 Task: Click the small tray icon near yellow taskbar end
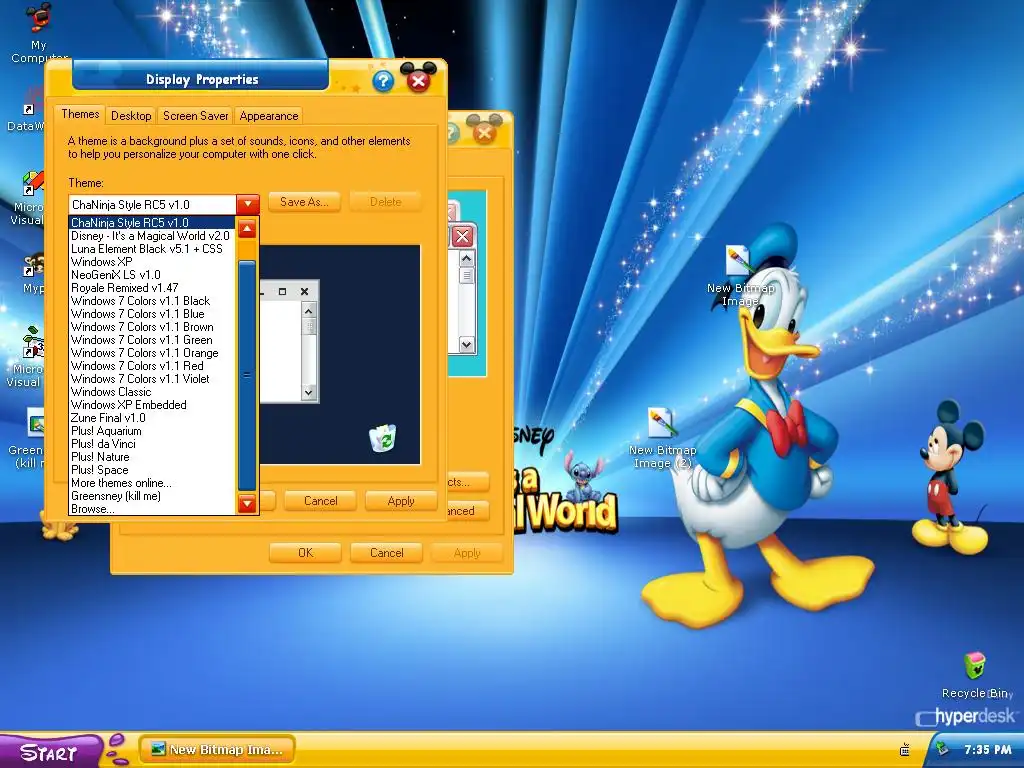904,750
